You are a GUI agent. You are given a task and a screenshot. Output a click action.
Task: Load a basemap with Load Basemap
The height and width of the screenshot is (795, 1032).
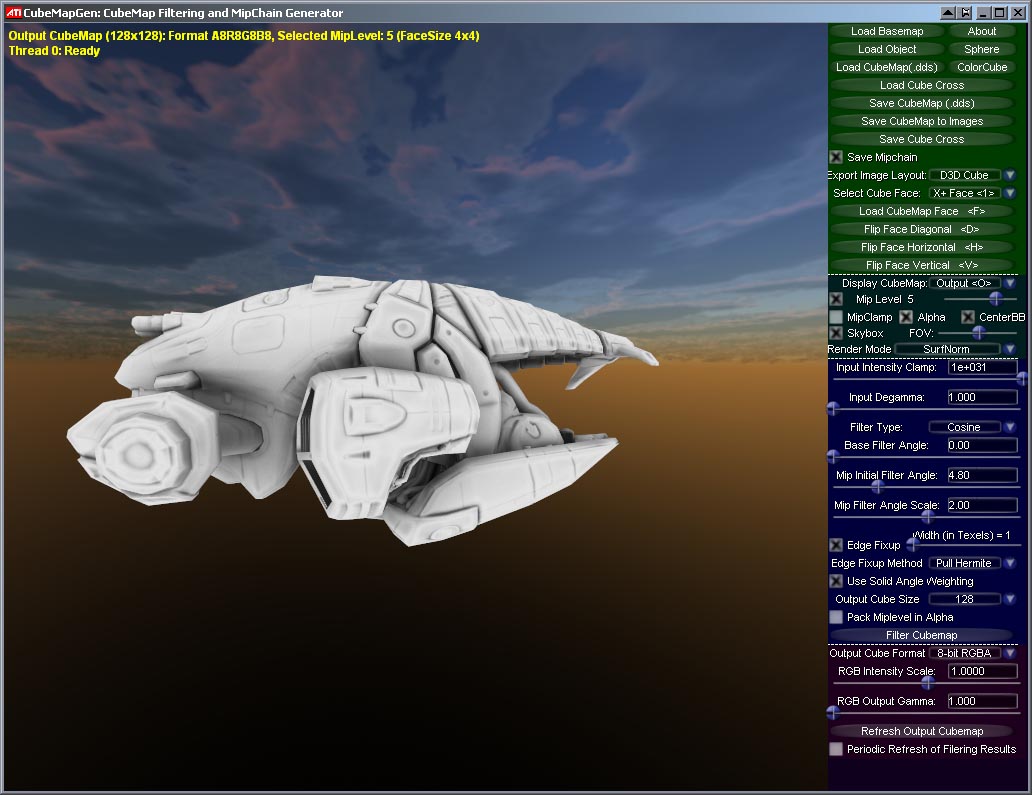tap(887, 31)
